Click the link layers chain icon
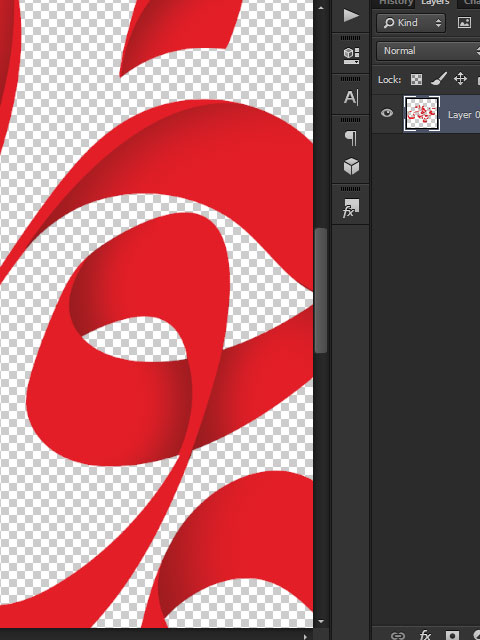 pos(398,636)
